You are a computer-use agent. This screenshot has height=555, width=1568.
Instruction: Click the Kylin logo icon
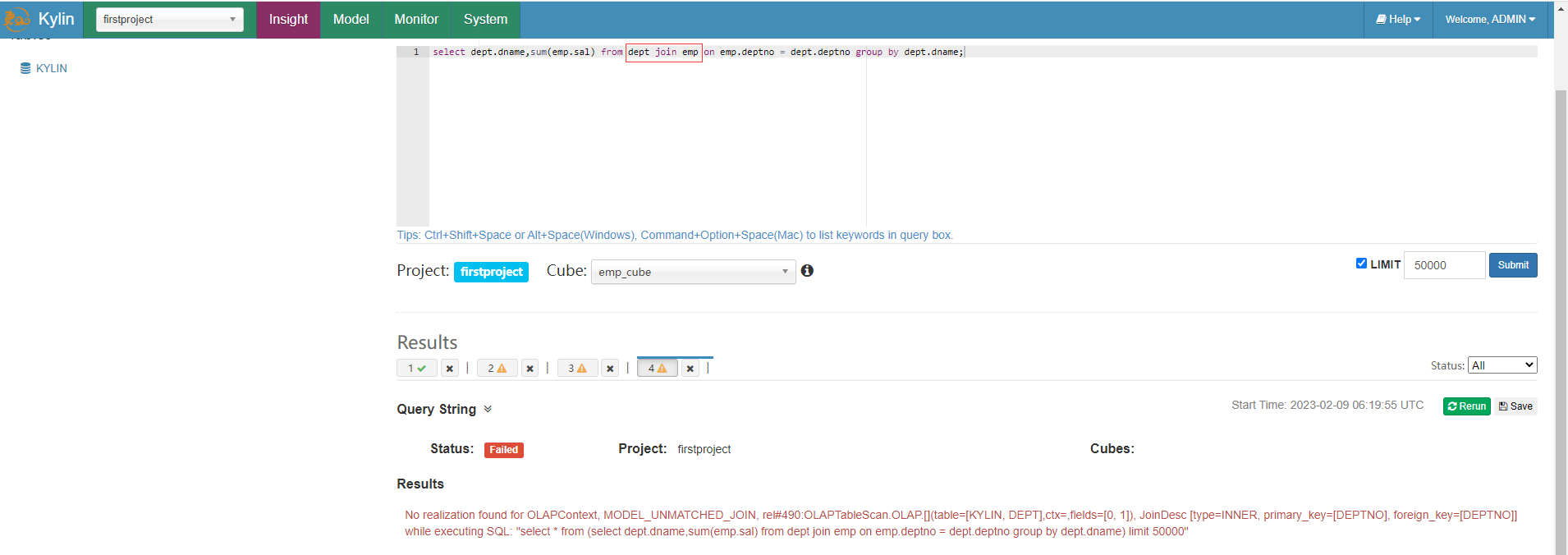pos(16,19)
